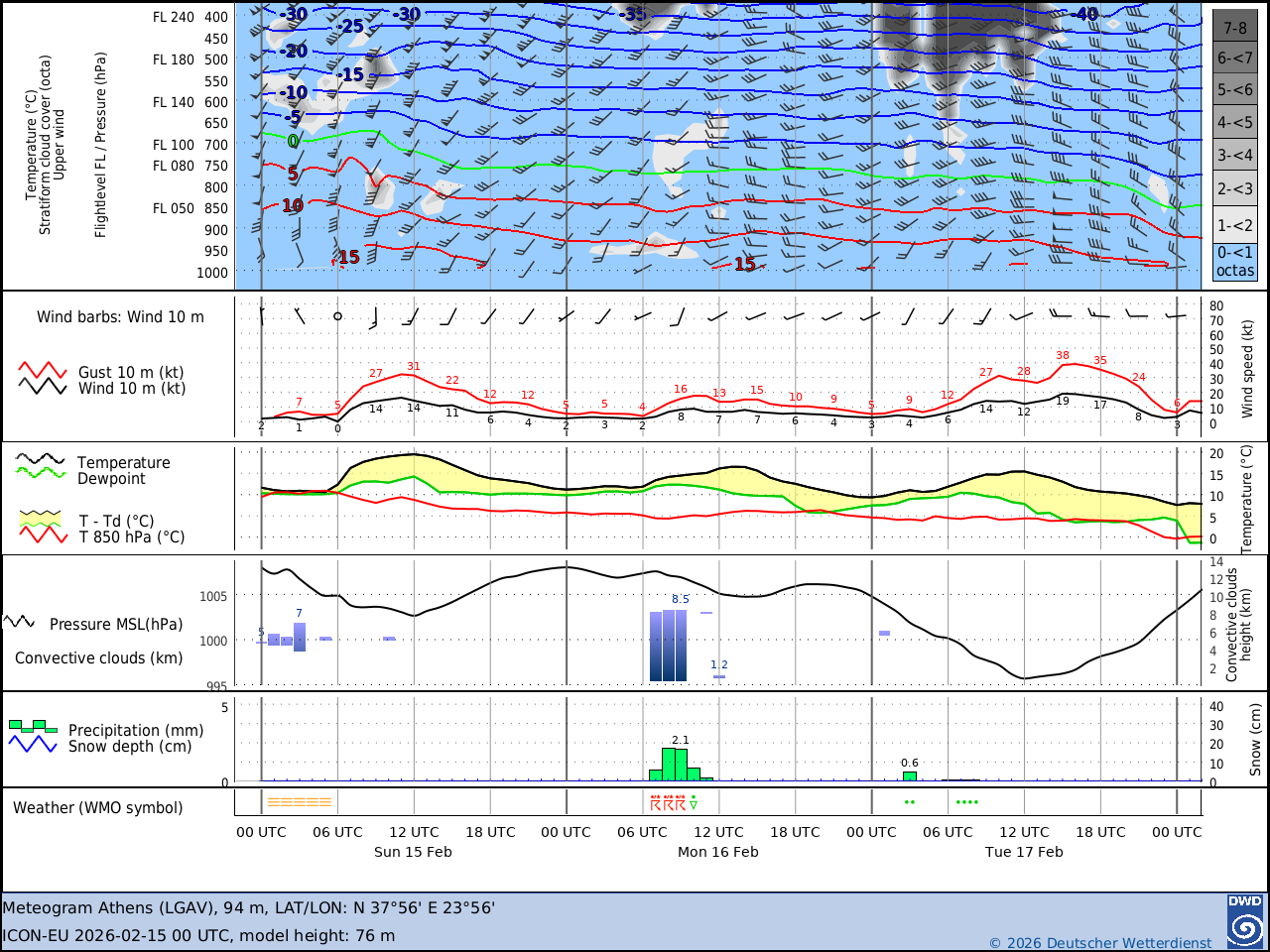Click the black Wind 10 m legend line
Image resolution: width=1270 pixels, height=952 pixels.
[43, 387]
